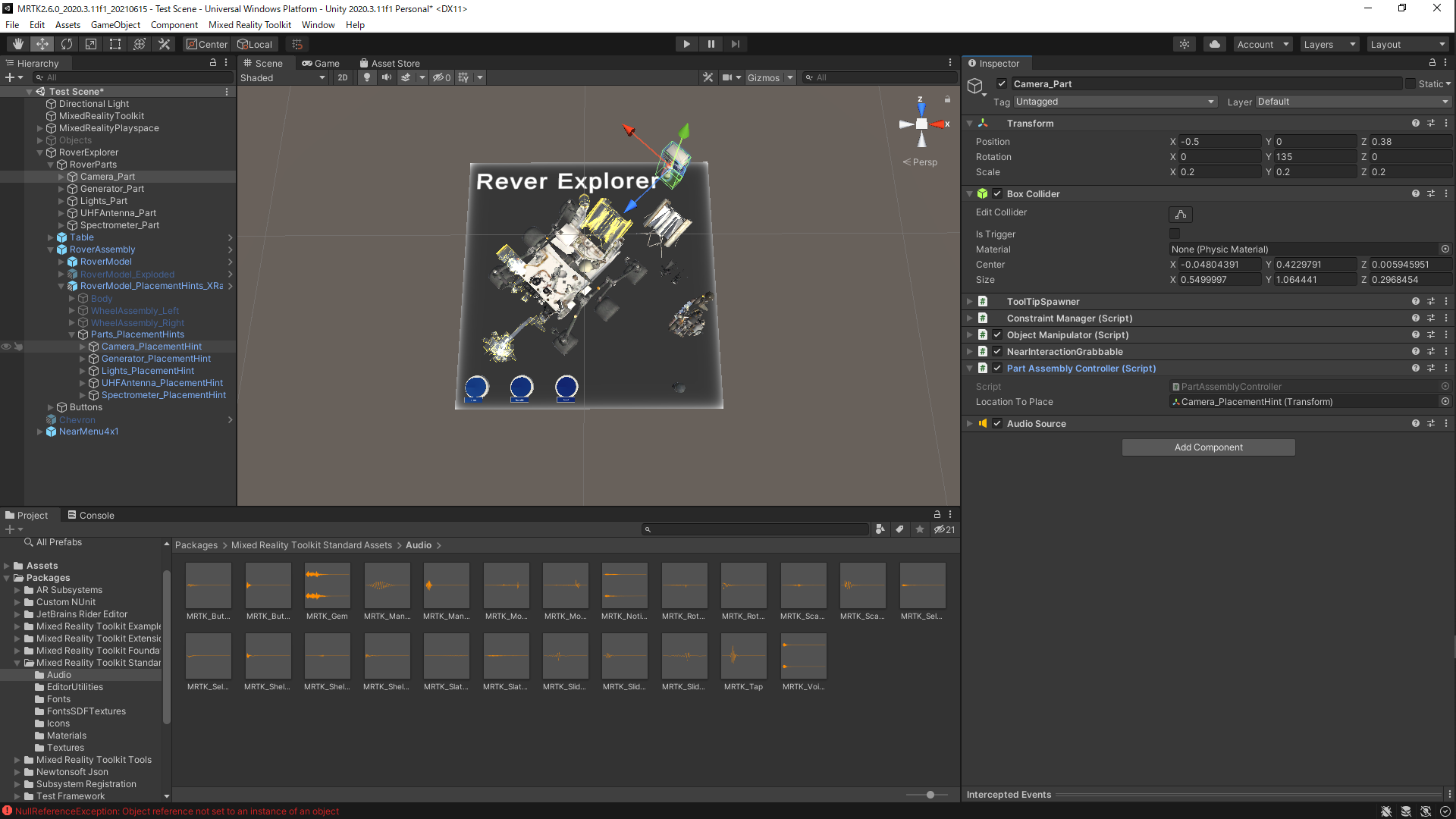Toggle scene lighting bulb icon
Viewport: 1456px width, 819px height.
point(367,77)
